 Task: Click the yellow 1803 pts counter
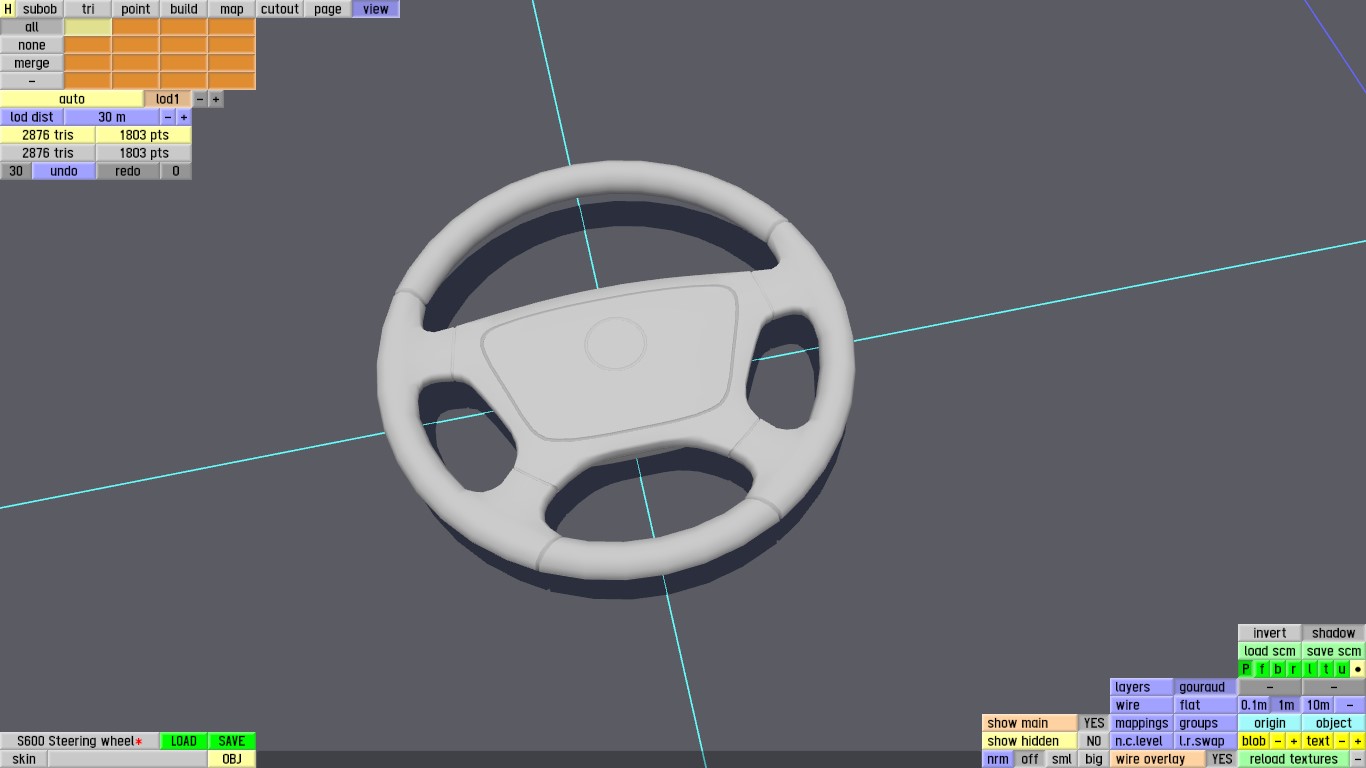(x=144, y=135)
